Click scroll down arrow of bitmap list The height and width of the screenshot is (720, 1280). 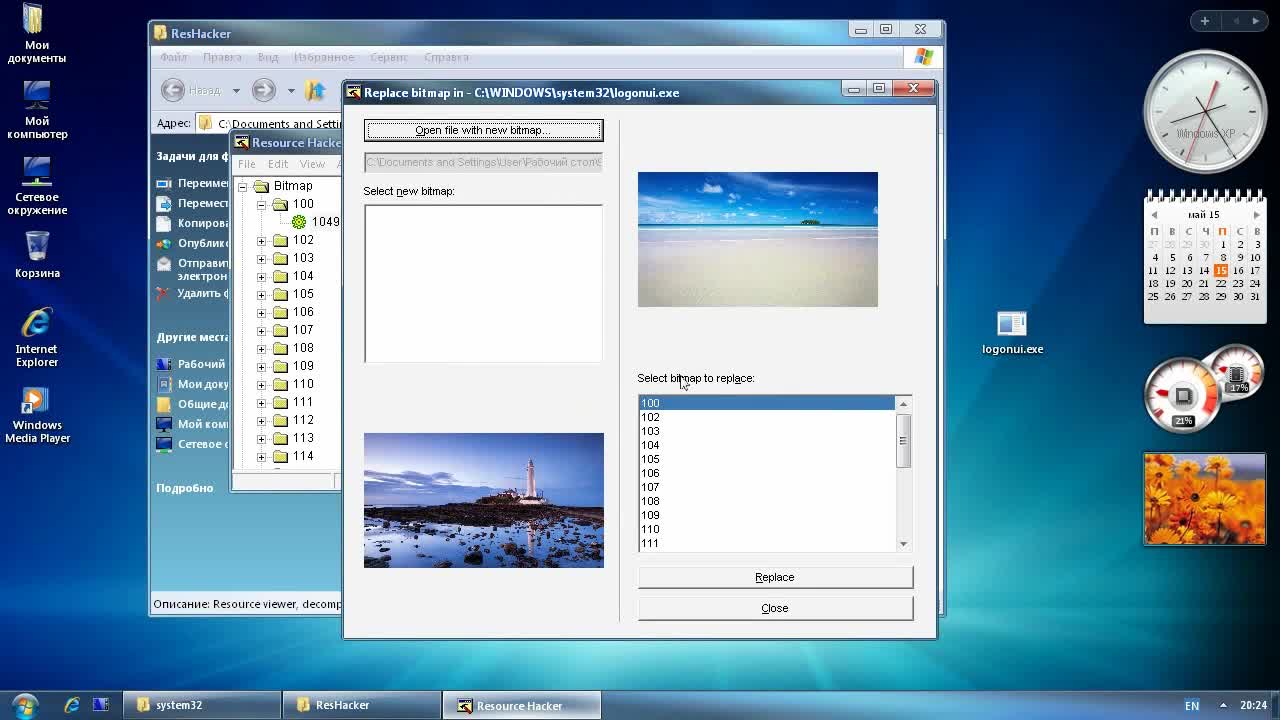pyautogui.click(x=903, y=544)
